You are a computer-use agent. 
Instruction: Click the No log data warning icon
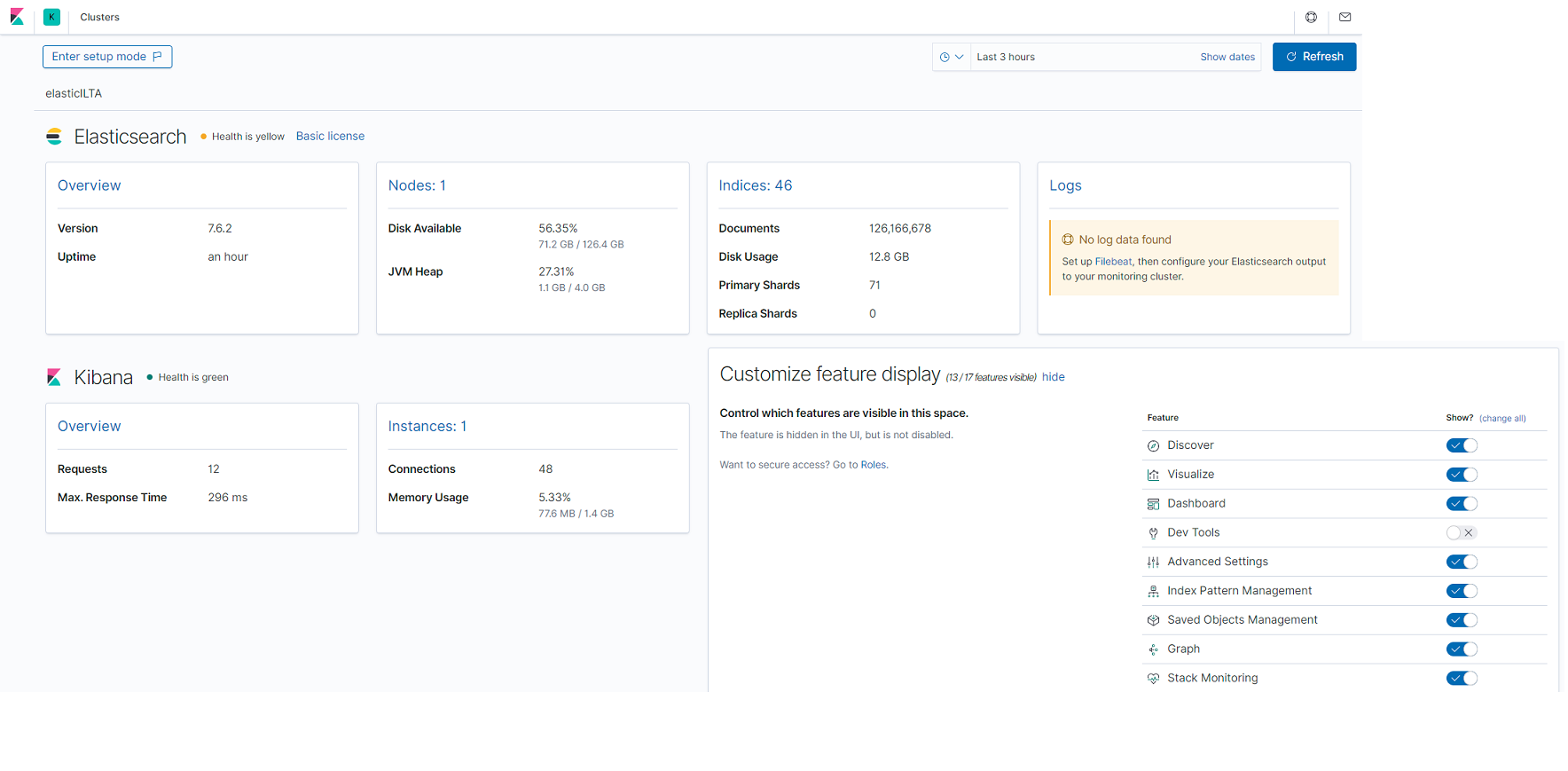point(1068,240)
